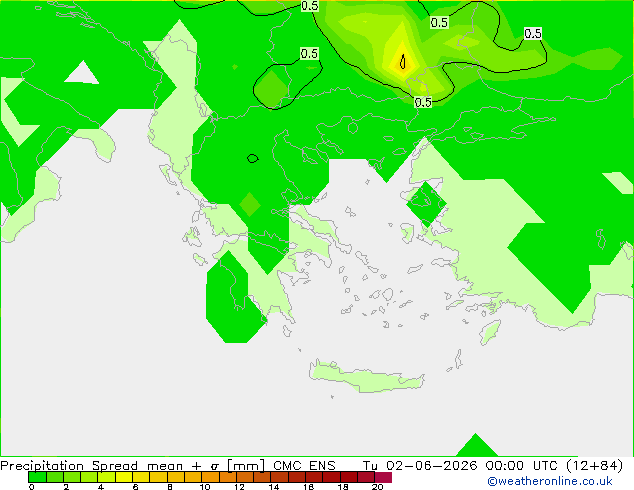
Task: Click the dark red swatch starting at 18
Action: pos(349,477)
